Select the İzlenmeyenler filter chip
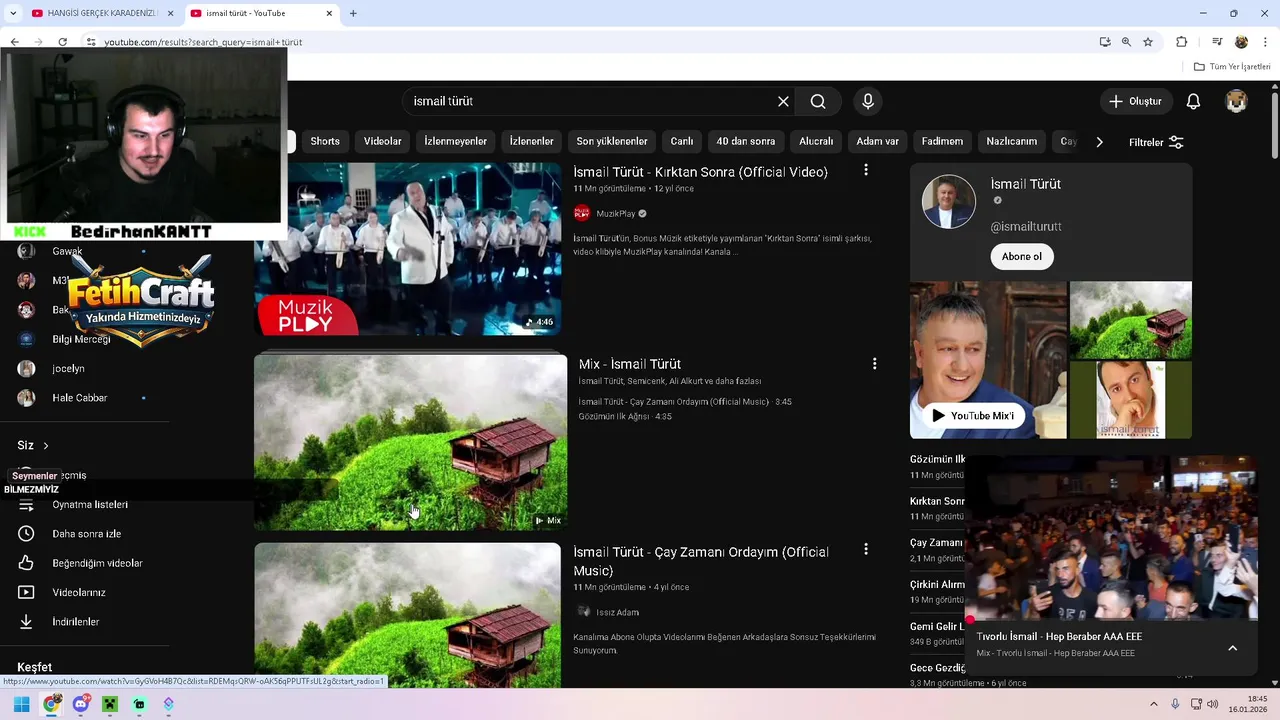The width and height of the screenshot is (1280, 720). coord(455,141)
